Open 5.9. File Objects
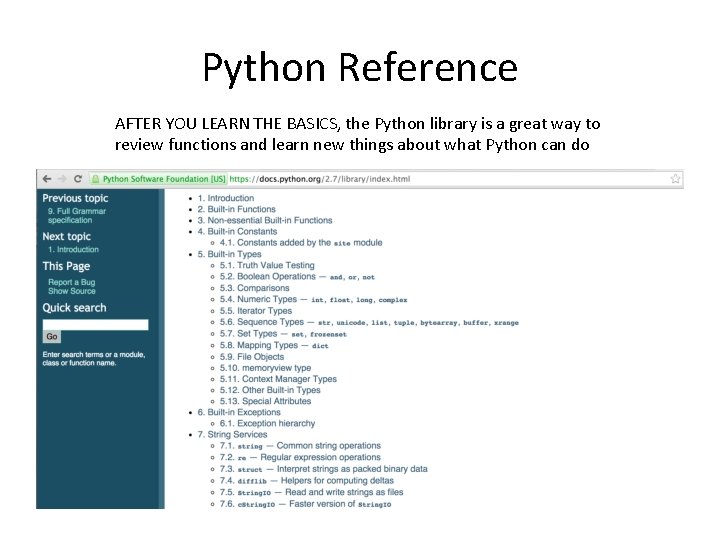 (252, 357)
